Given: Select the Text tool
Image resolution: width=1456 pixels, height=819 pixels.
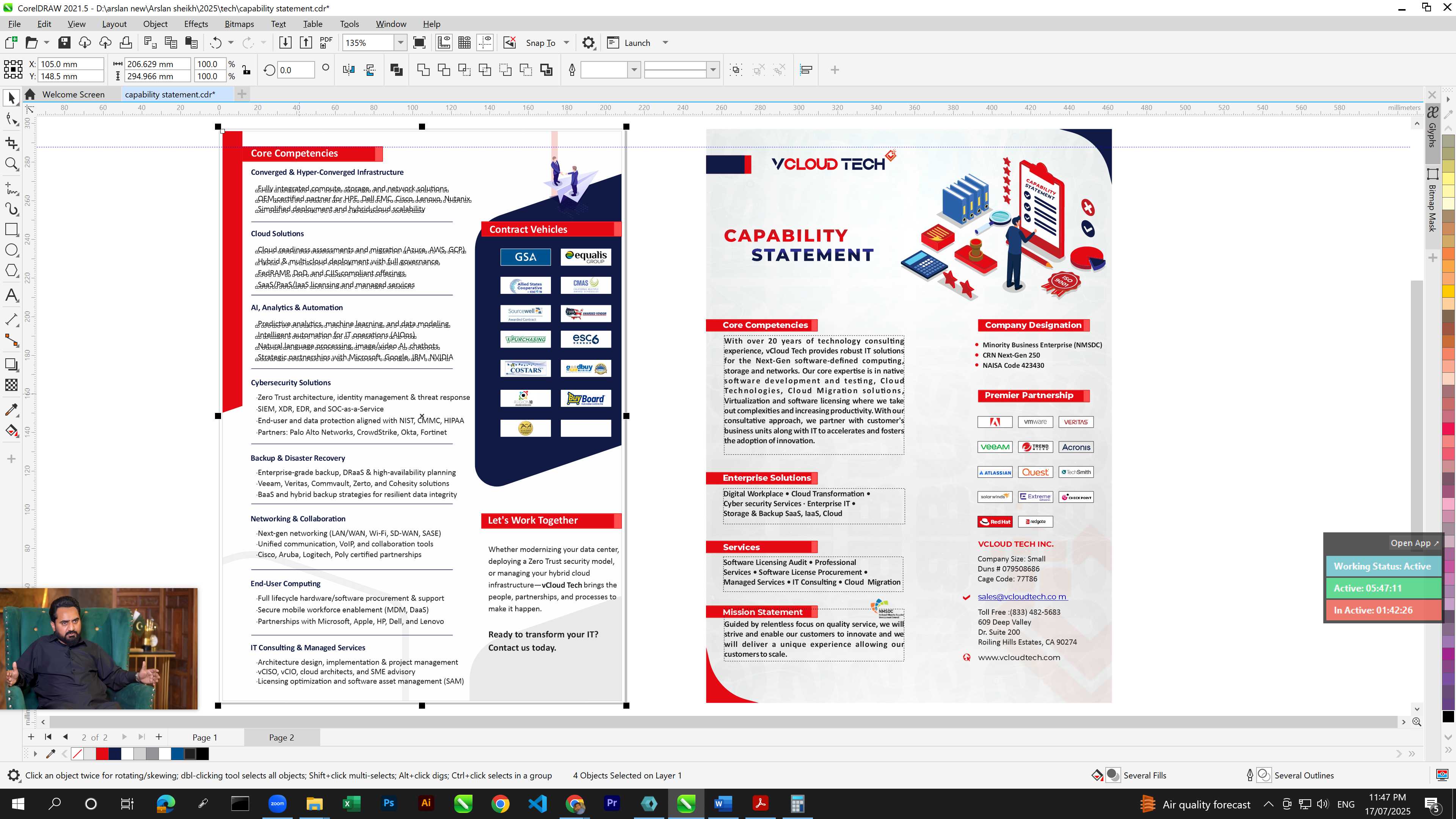Looking at the screenshot, I should tap(11, 295).
